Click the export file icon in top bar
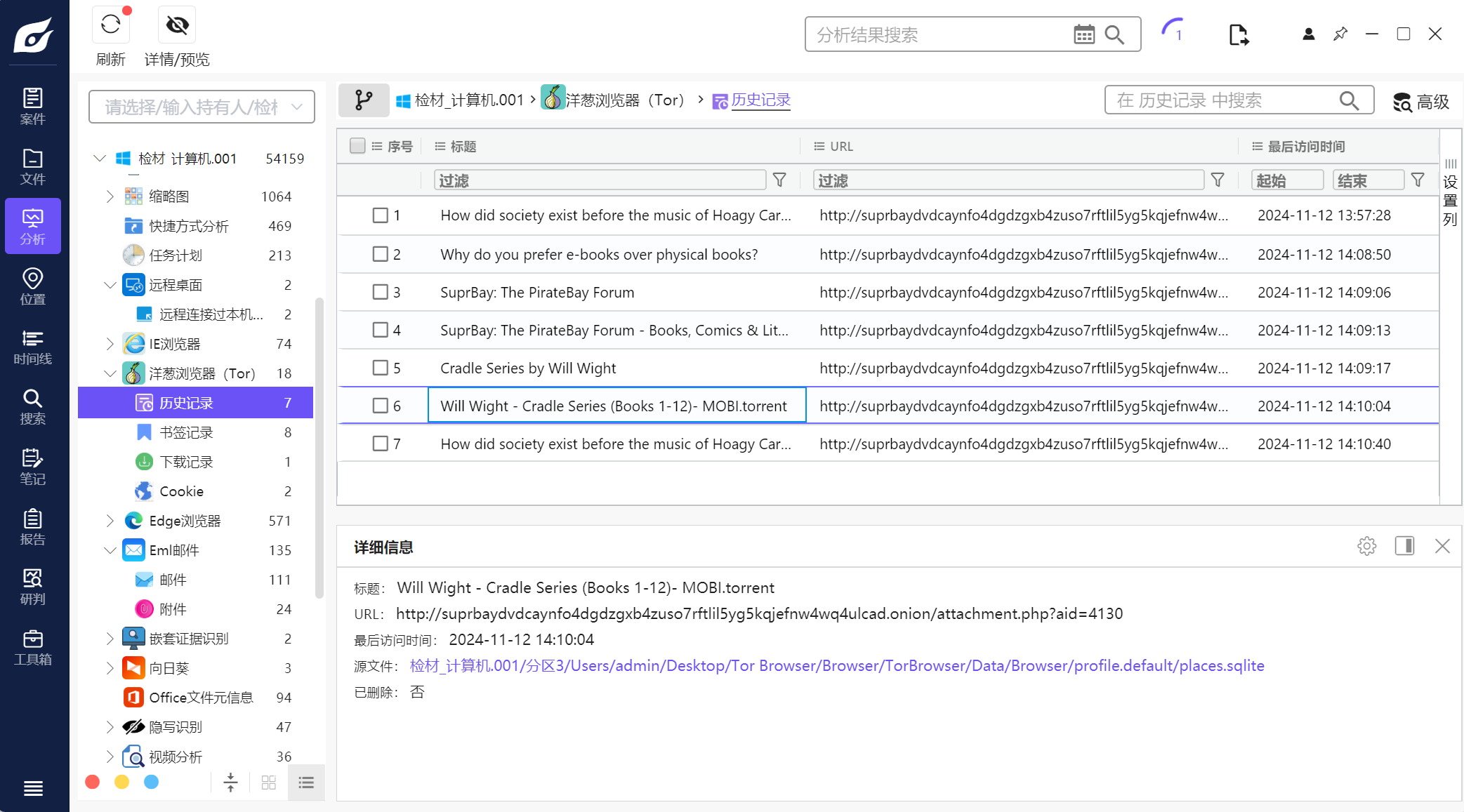 pos(1239,34)
